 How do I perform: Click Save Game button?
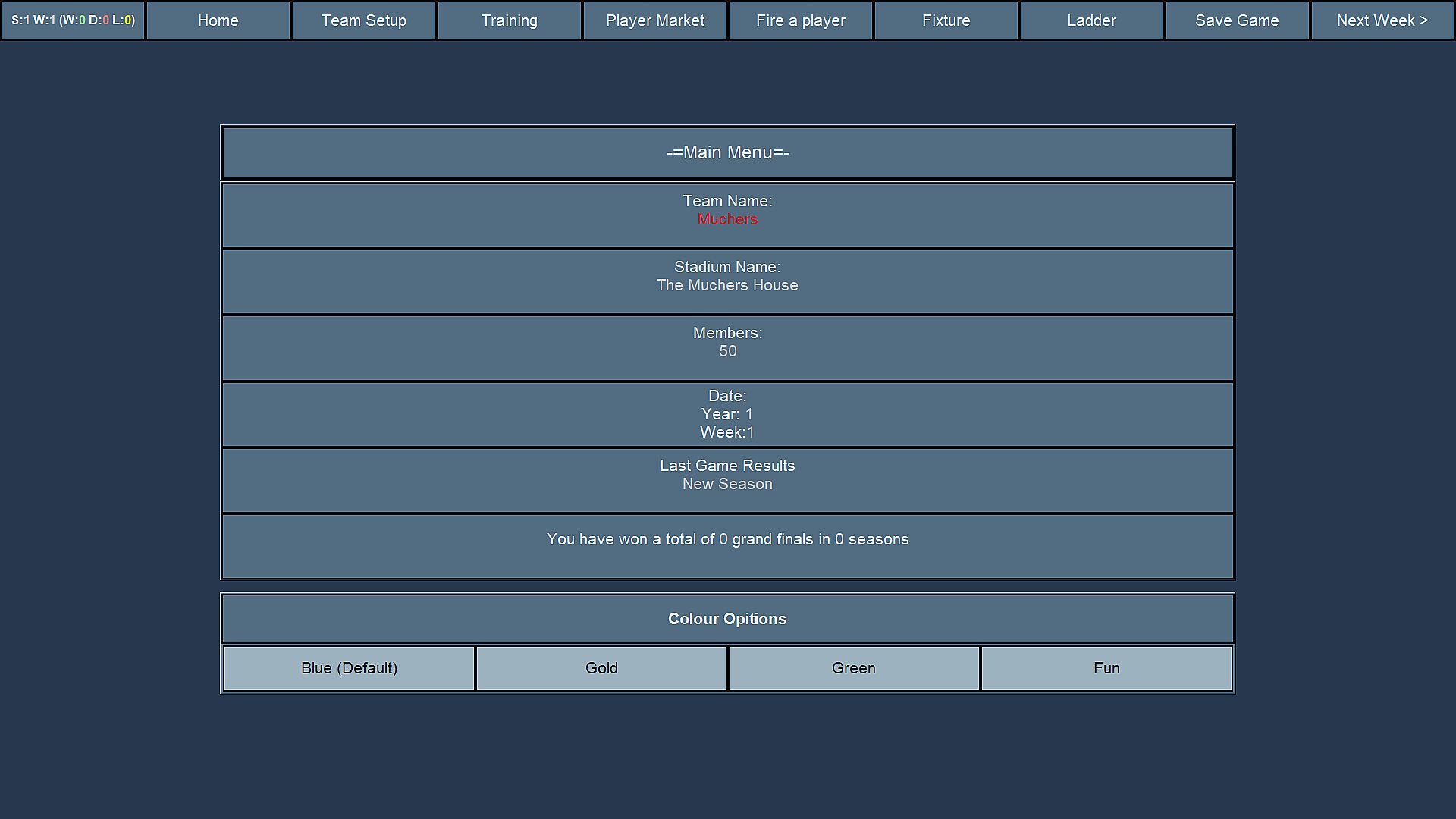pos(1237,20)
